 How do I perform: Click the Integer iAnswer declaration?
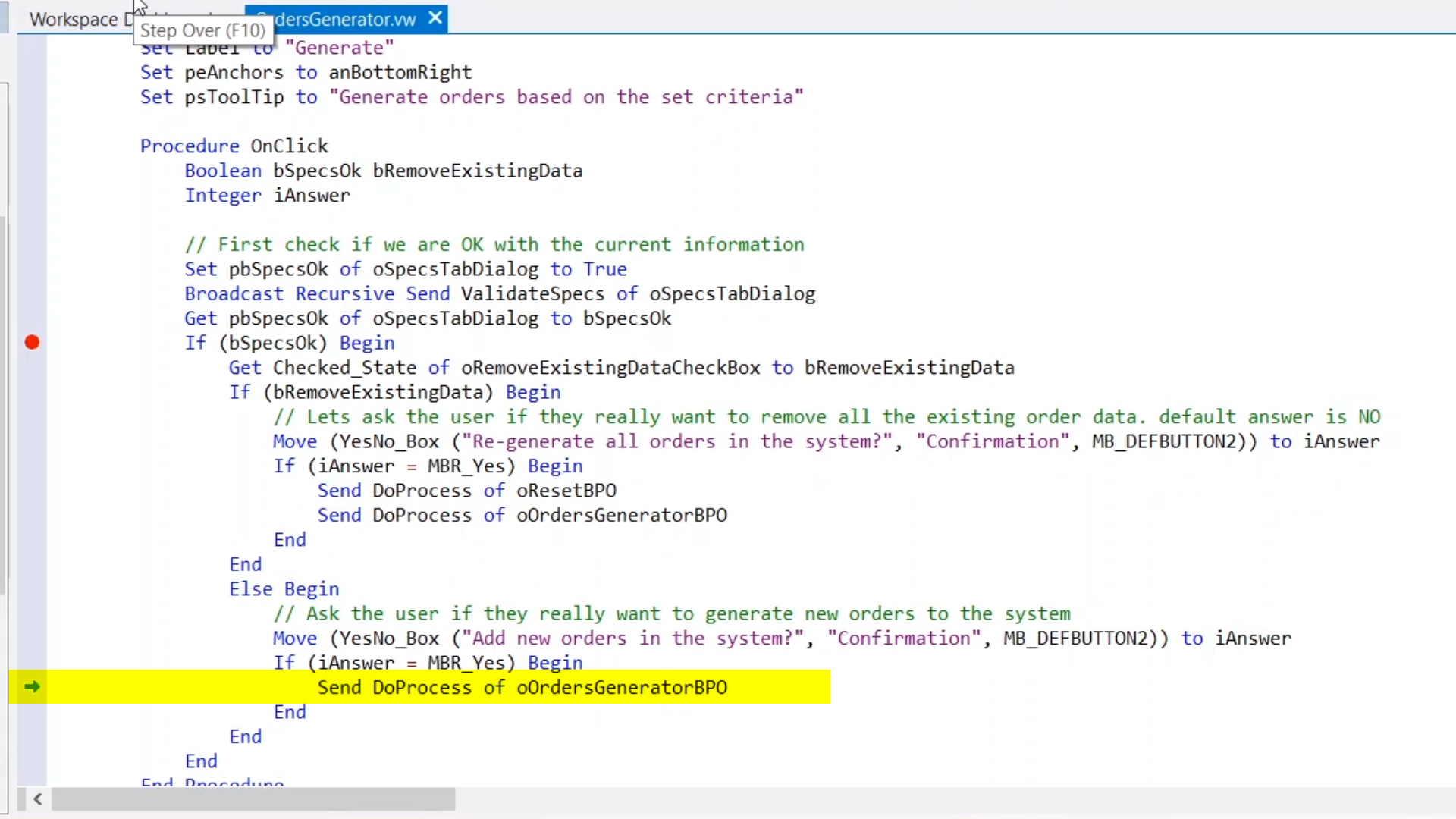[267, 196]
